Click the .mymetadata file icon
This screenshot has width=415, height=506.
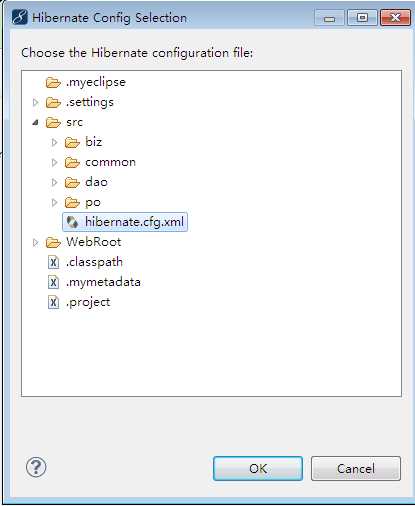point(53,282)
